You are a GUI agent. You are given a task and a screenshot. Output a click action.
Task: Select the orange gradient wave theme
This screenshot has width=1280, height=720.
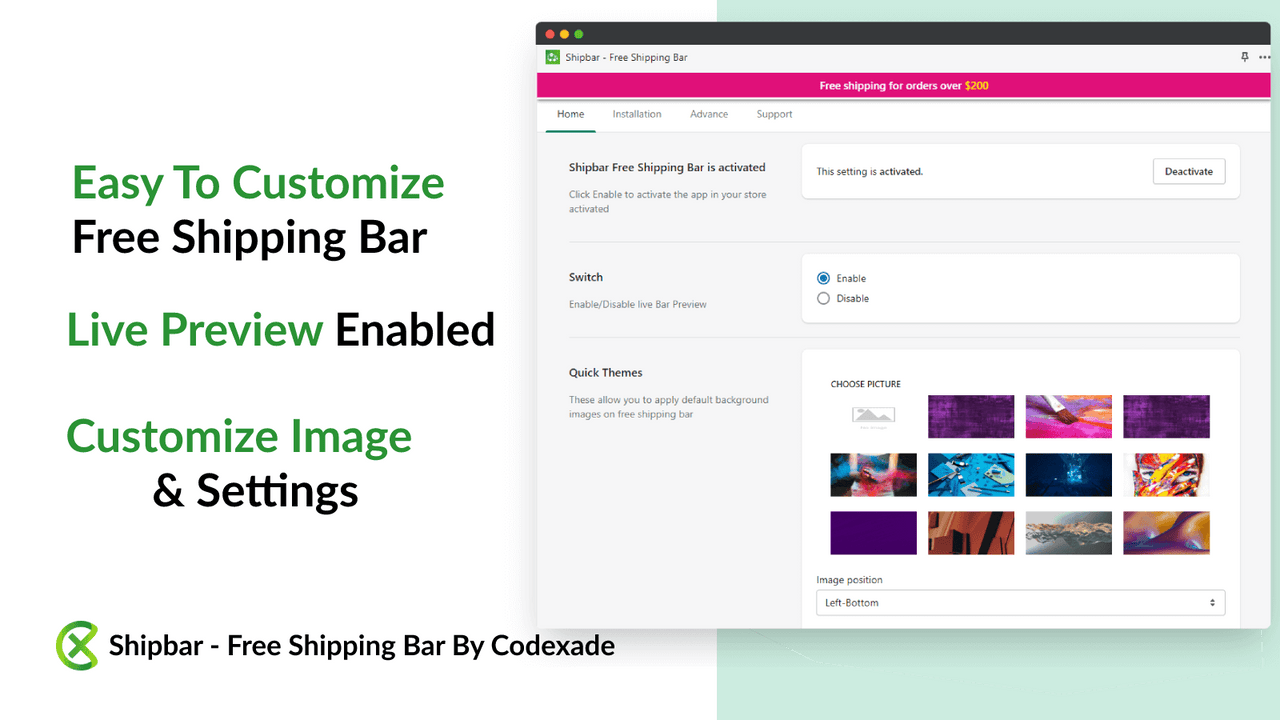1166,533
